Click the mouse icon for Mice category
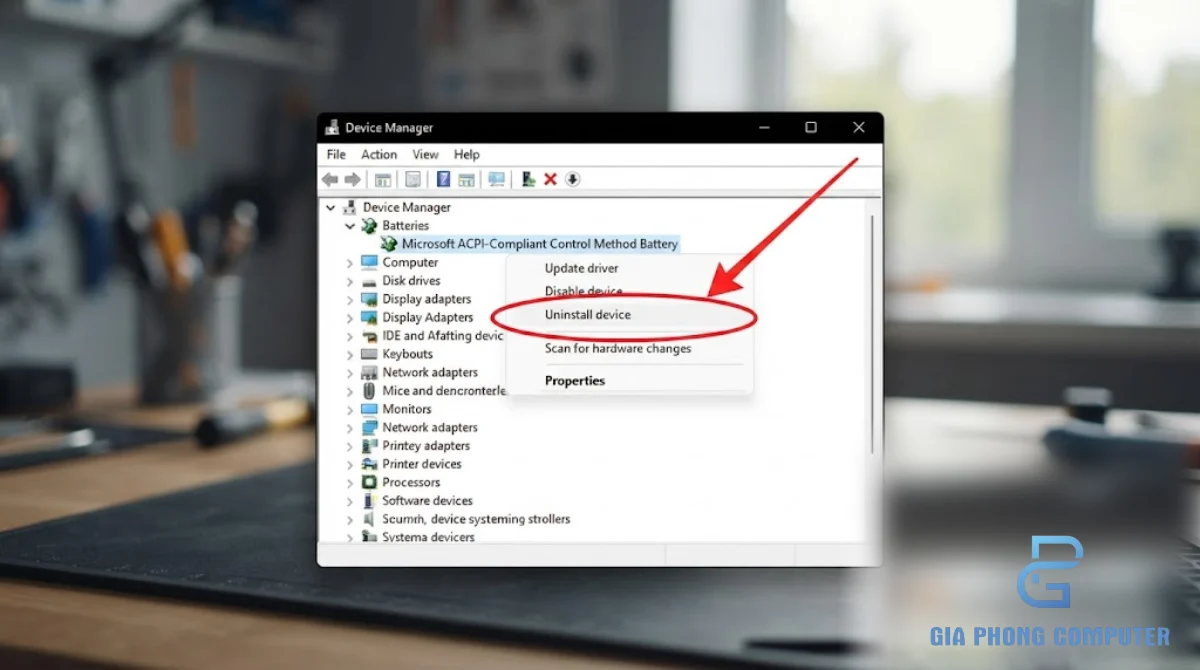 point(369,391)
